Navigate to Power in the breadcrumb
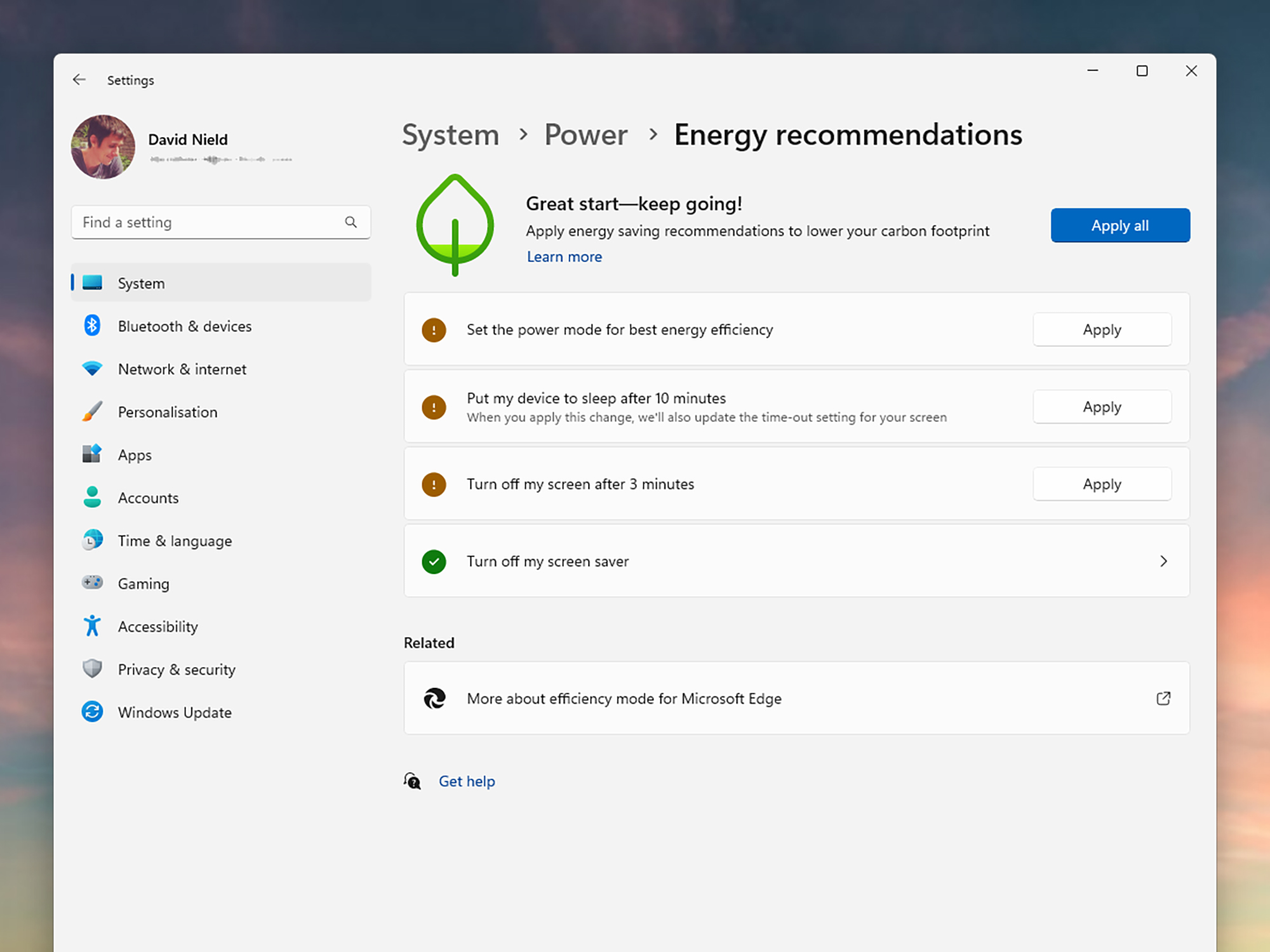The height and width of the screenshot is (952, 1270). [585, 135]
